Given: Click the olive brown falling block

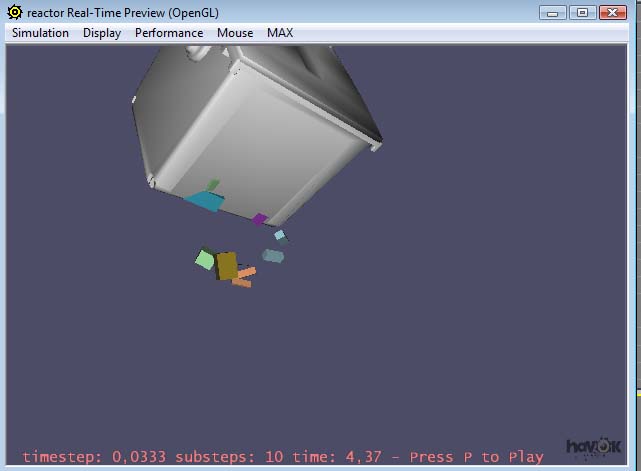Looking at the screenshot, I should (x=226, y=266).
